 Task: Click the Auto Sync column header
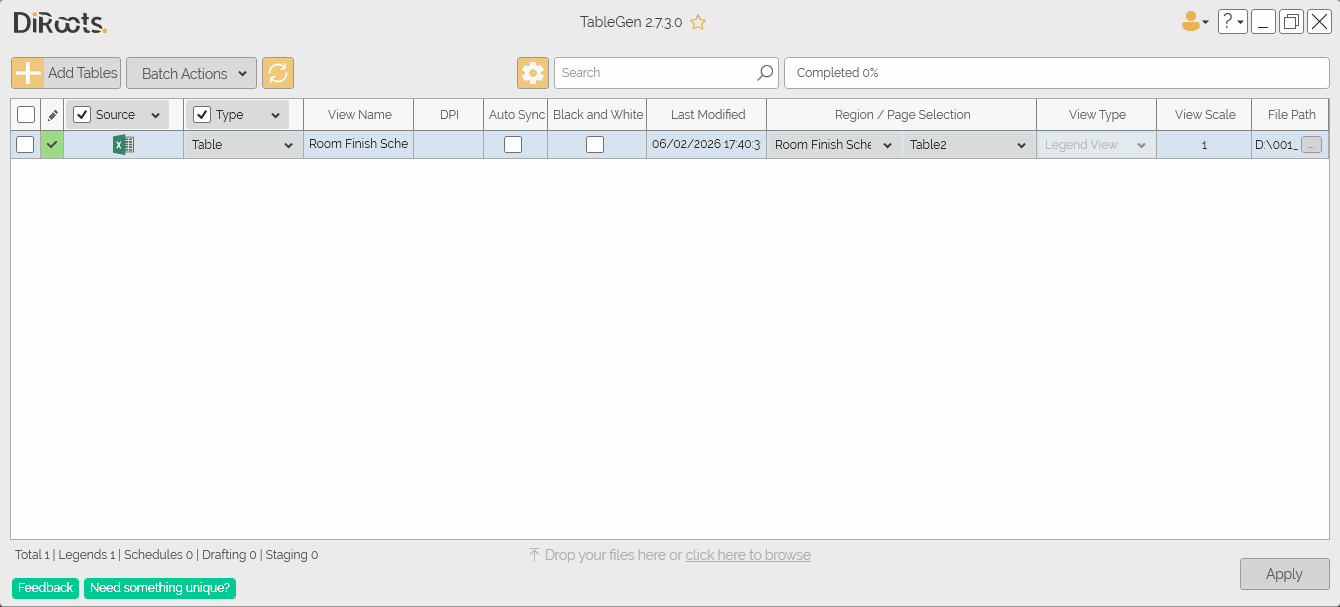(x=516, y=115)
